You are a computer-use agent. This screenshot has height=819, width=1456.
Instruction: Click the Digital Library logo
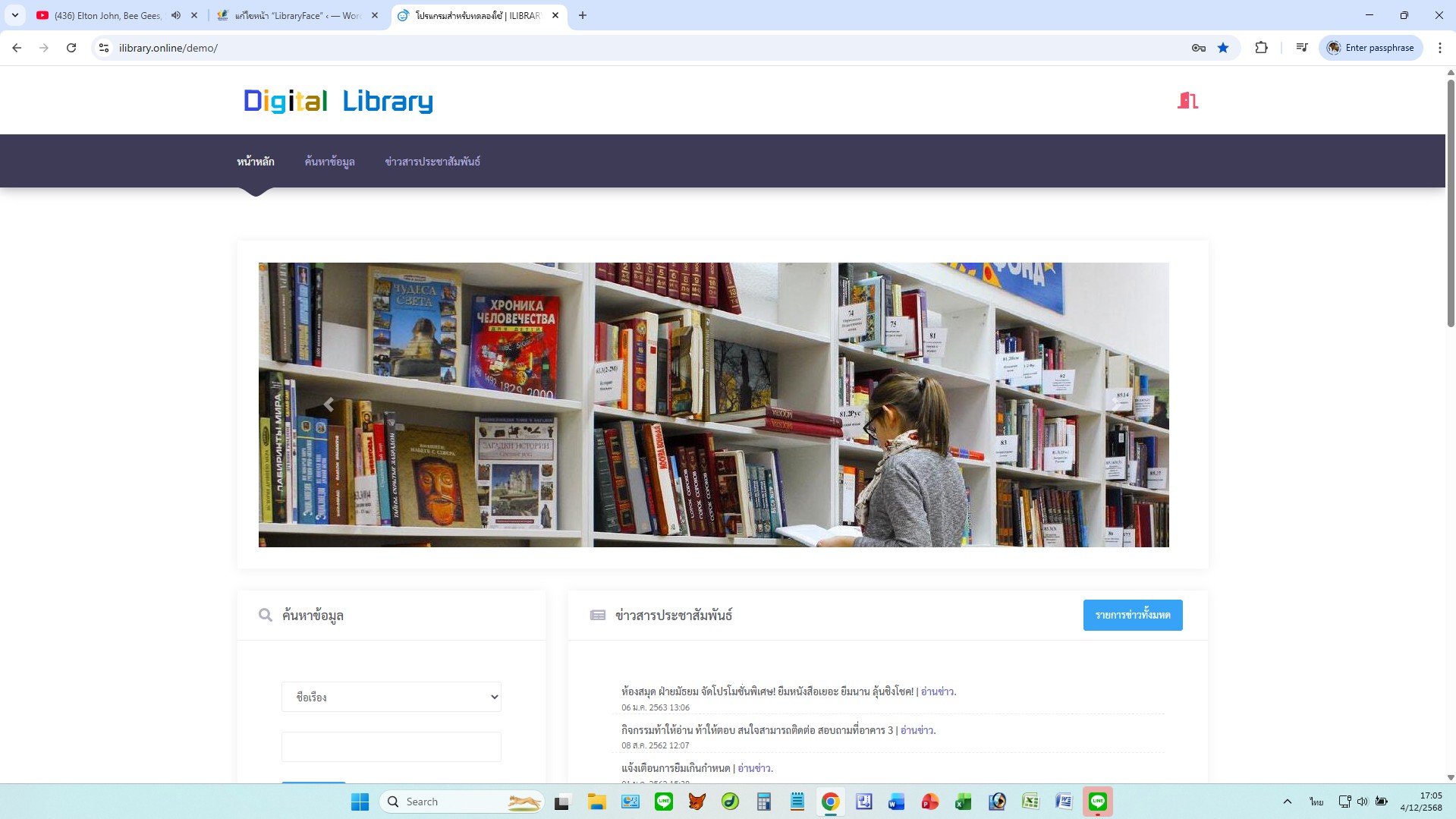338,101
